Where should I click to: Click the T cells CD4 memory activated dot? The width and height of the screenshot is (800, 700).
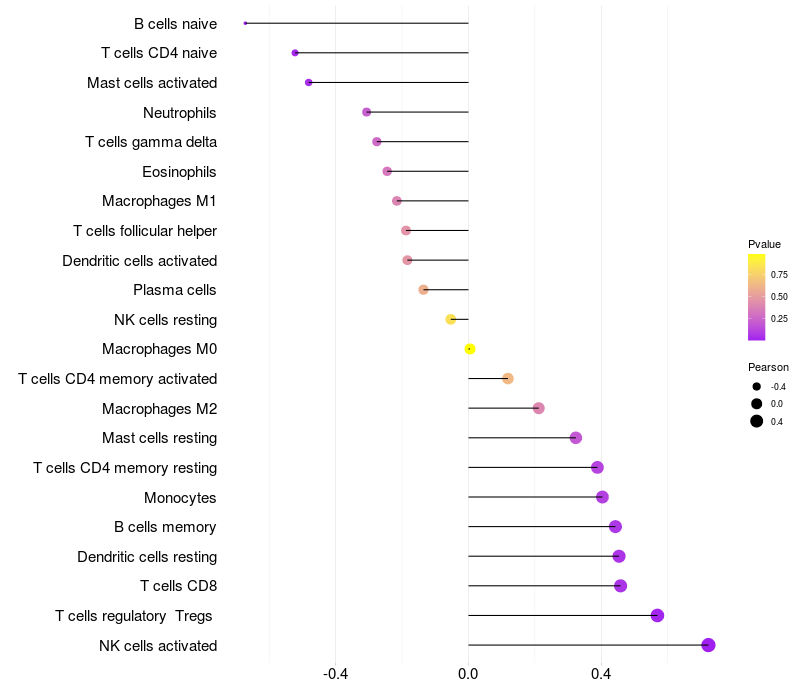pyautogui.click(x=508, y=379)
